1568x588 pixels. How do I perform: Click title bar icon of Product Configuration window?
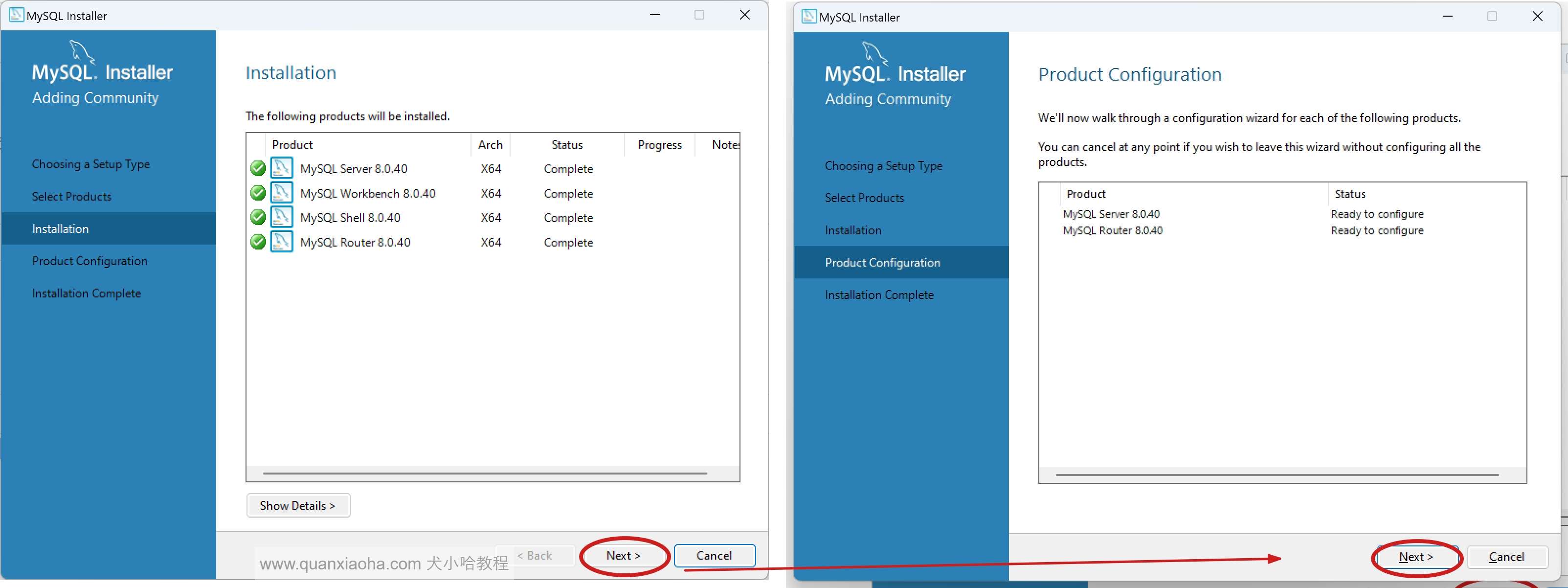tap(809, 17)
